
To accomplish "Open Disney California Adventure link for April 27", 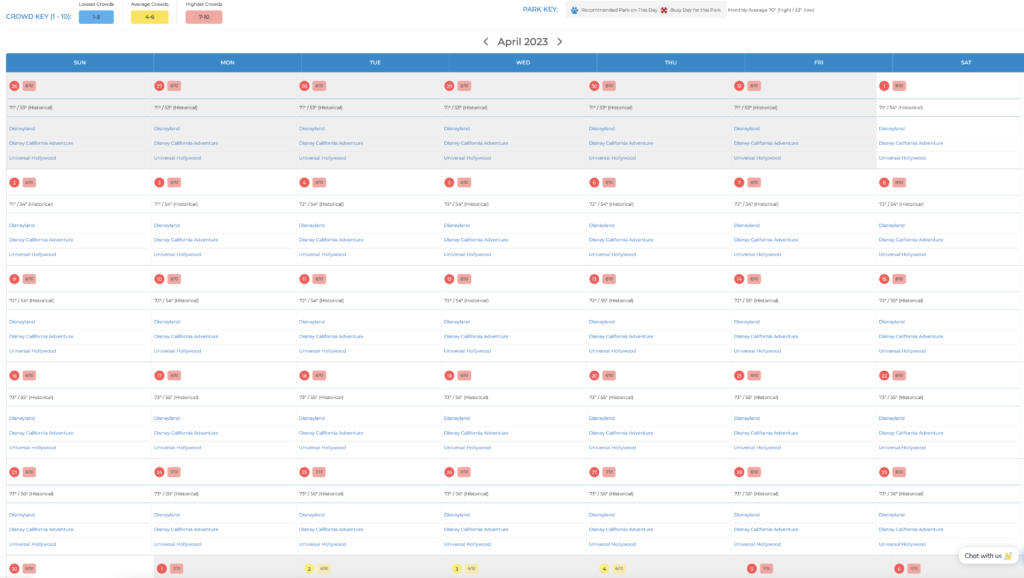I will tap(620, 530).
